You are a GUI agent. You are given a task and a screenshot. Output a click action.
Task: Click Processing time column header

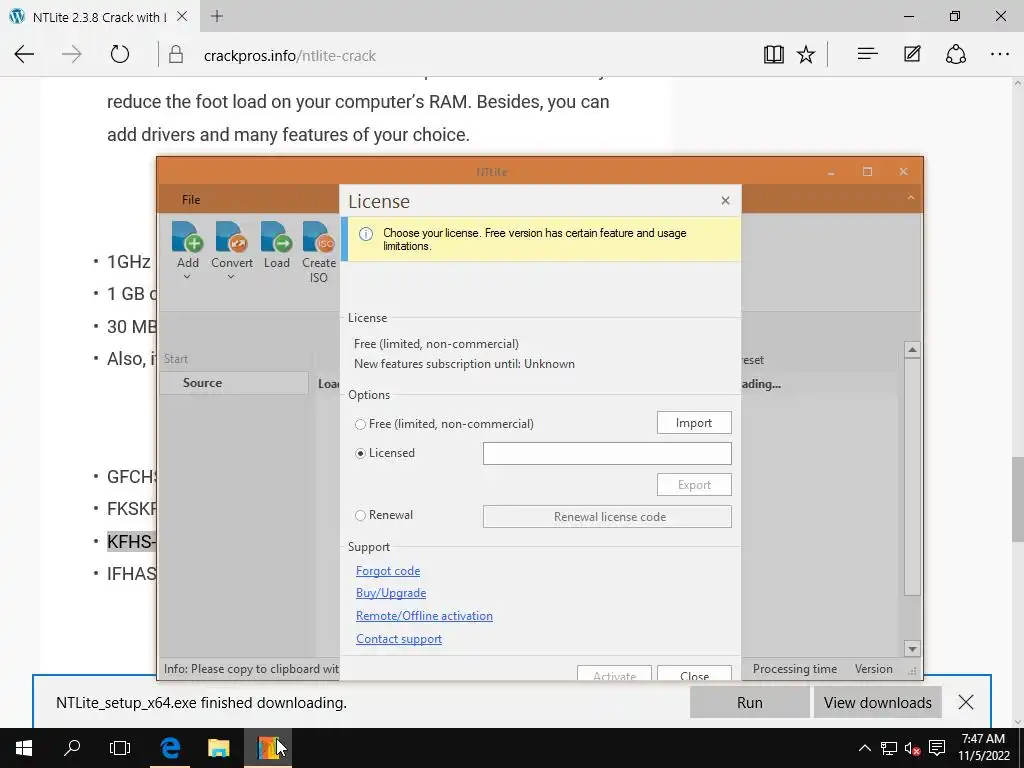tap(794, 669)
